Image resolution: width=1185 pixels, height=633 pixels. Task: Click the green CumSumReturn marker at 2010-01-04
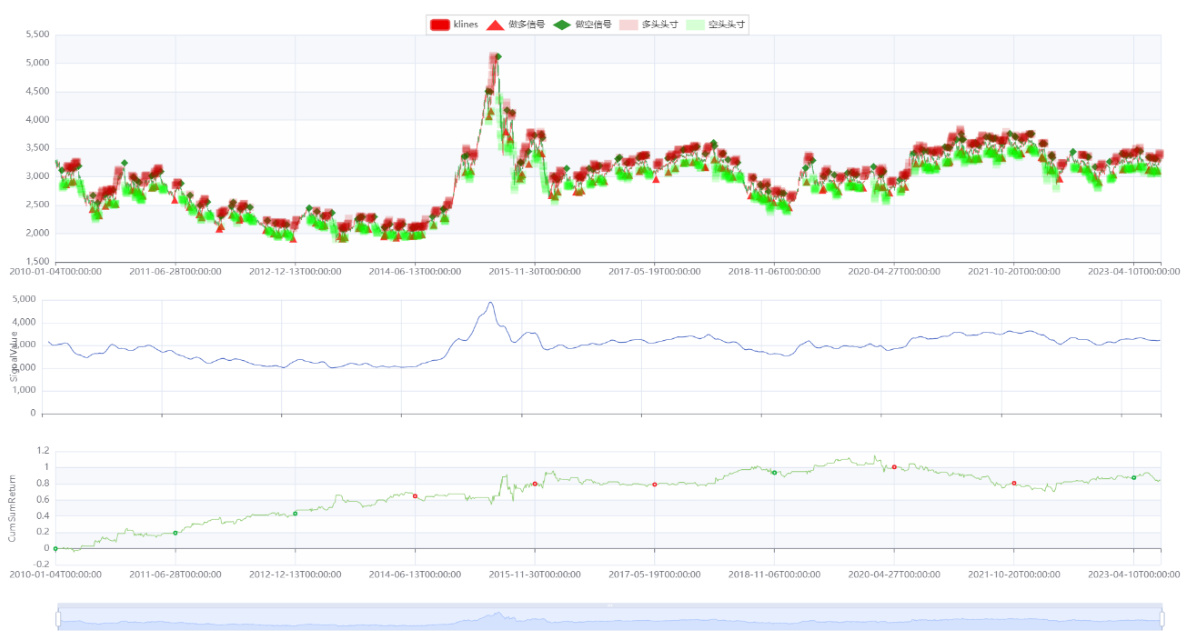(55, 548)
